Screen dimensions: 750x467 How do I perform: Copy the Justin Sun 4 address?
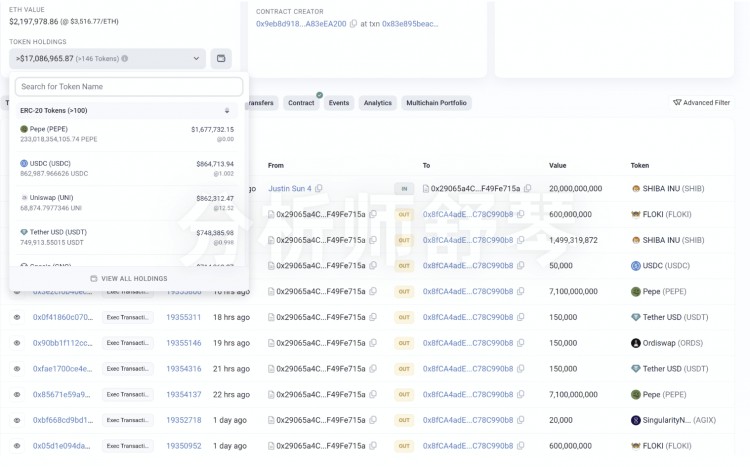point(319,189)
